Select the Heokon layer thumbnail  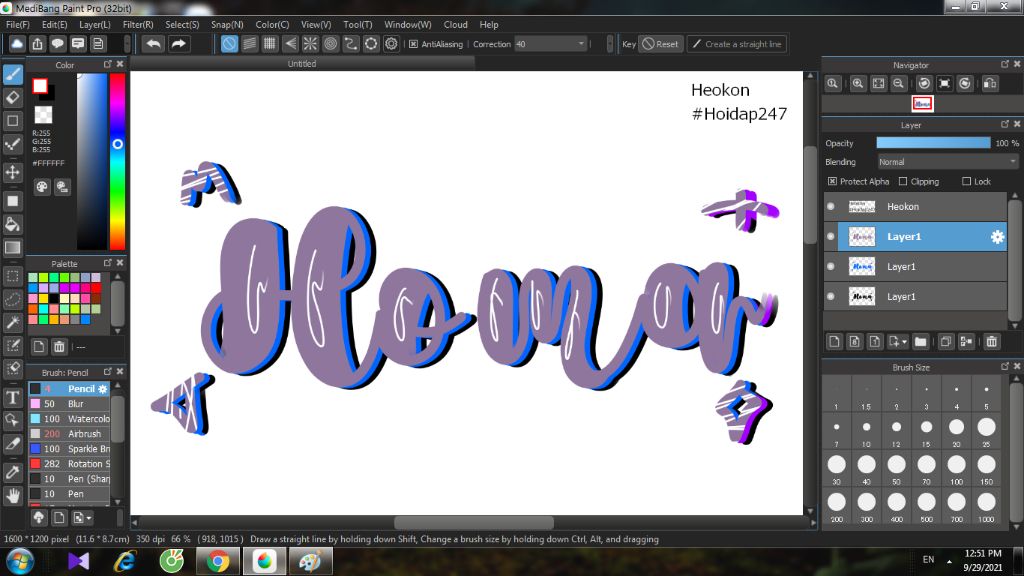(861, 207)
